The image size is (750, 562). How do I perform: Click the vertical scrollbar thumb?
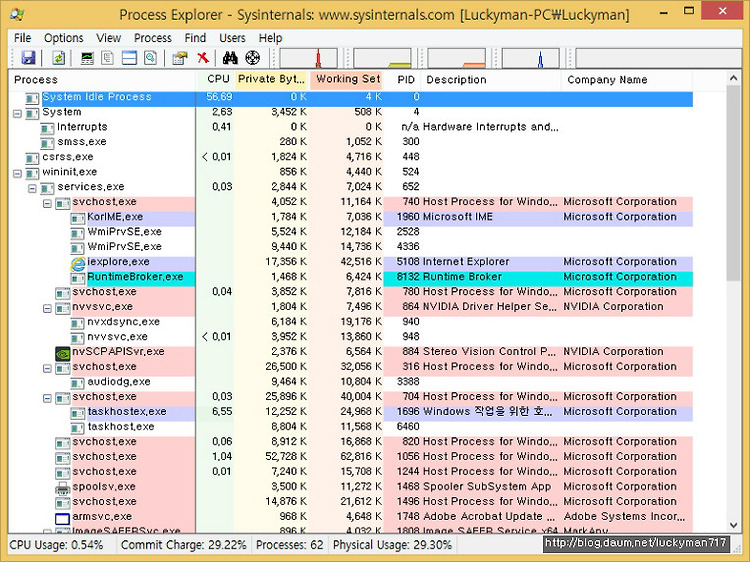(x=733, y=184)
